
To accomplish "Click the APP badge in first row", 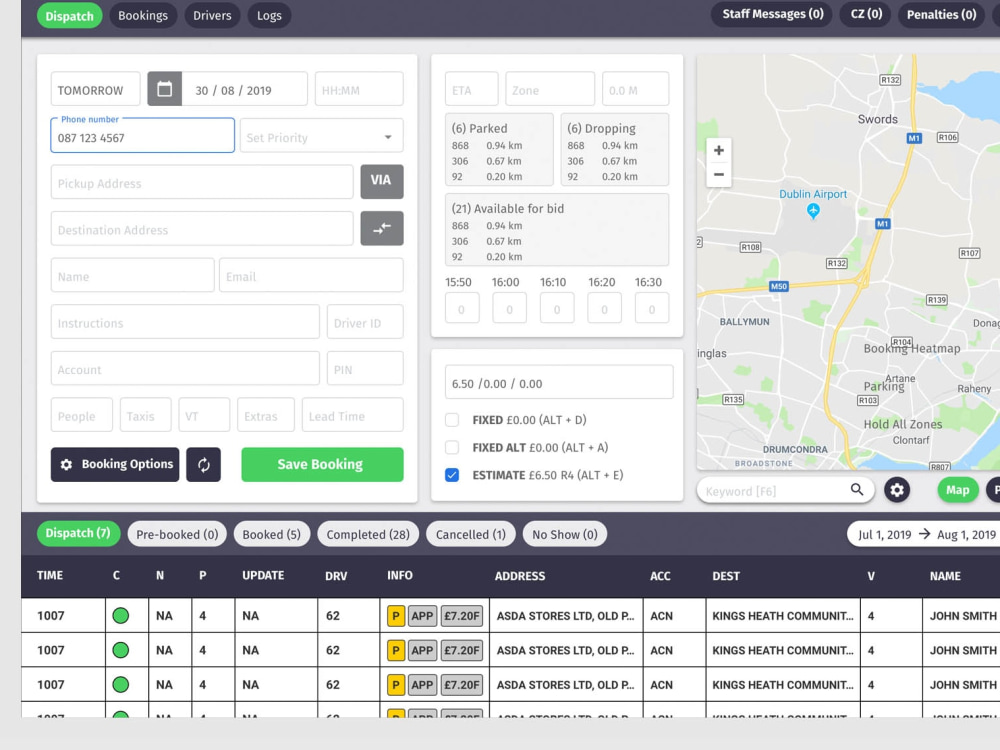I will (x=422, y=616).
